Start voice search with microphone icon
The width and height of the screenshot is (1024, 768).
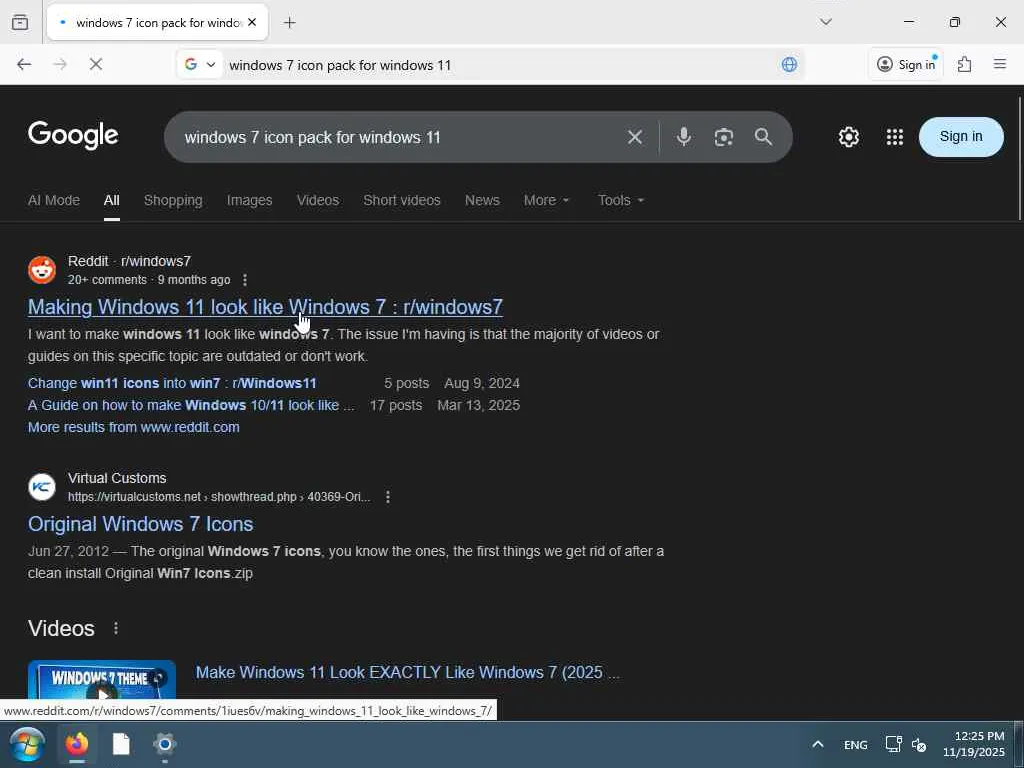coord(684,136)
